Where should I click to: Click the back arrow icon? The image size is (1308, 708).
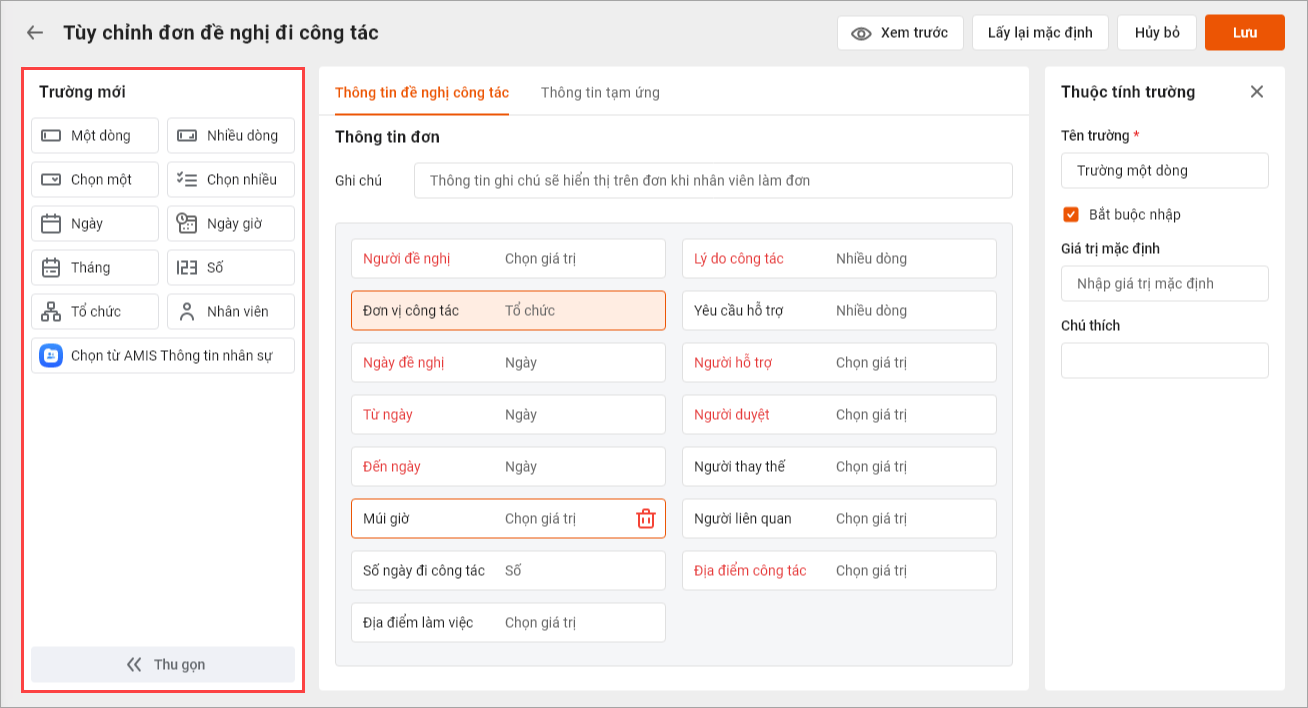coord(35,33)
